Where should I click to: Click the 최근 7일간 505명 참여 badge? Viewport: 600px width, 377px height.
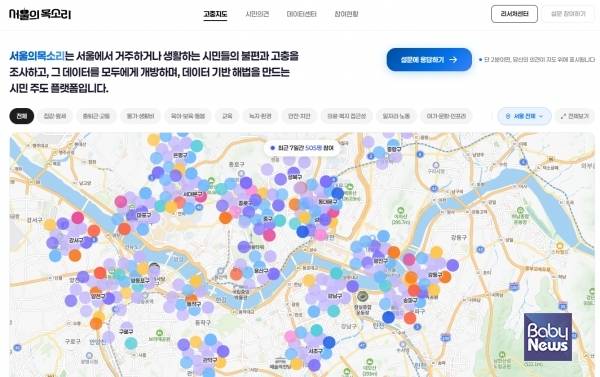tap(302, 148)
